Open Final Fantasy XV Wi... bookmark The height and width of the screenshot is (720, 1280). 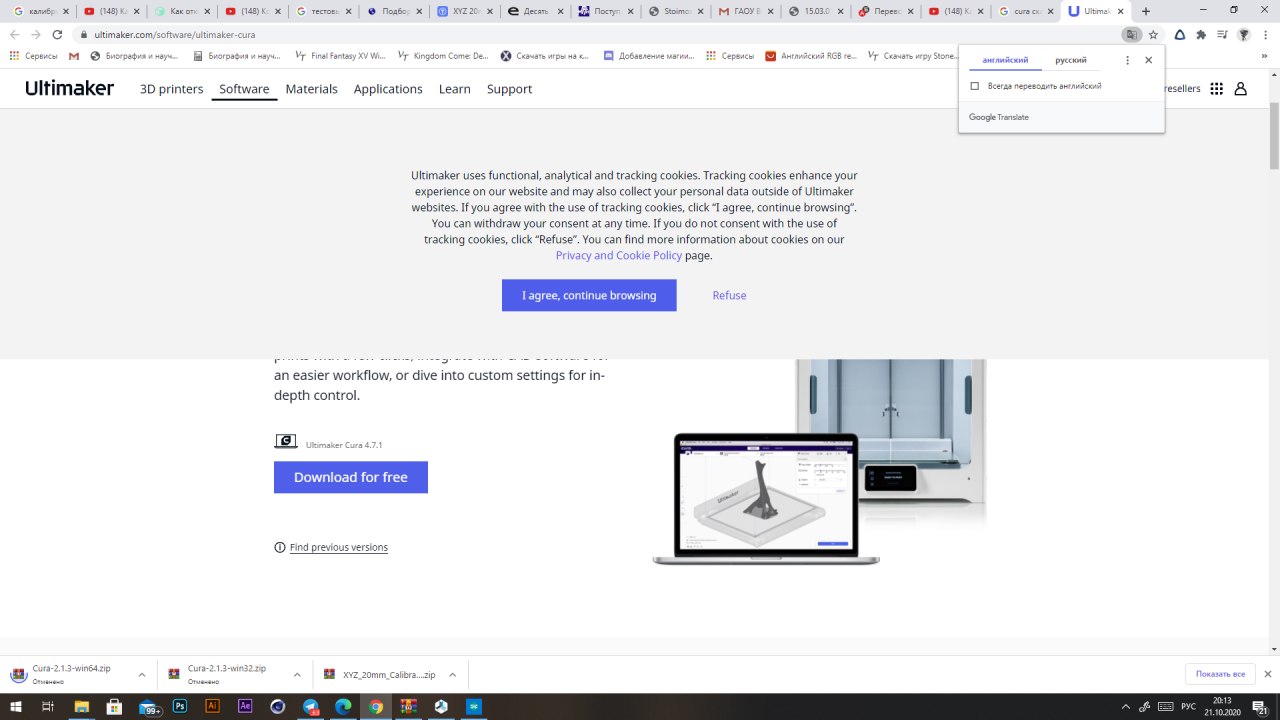click(340, 56)
